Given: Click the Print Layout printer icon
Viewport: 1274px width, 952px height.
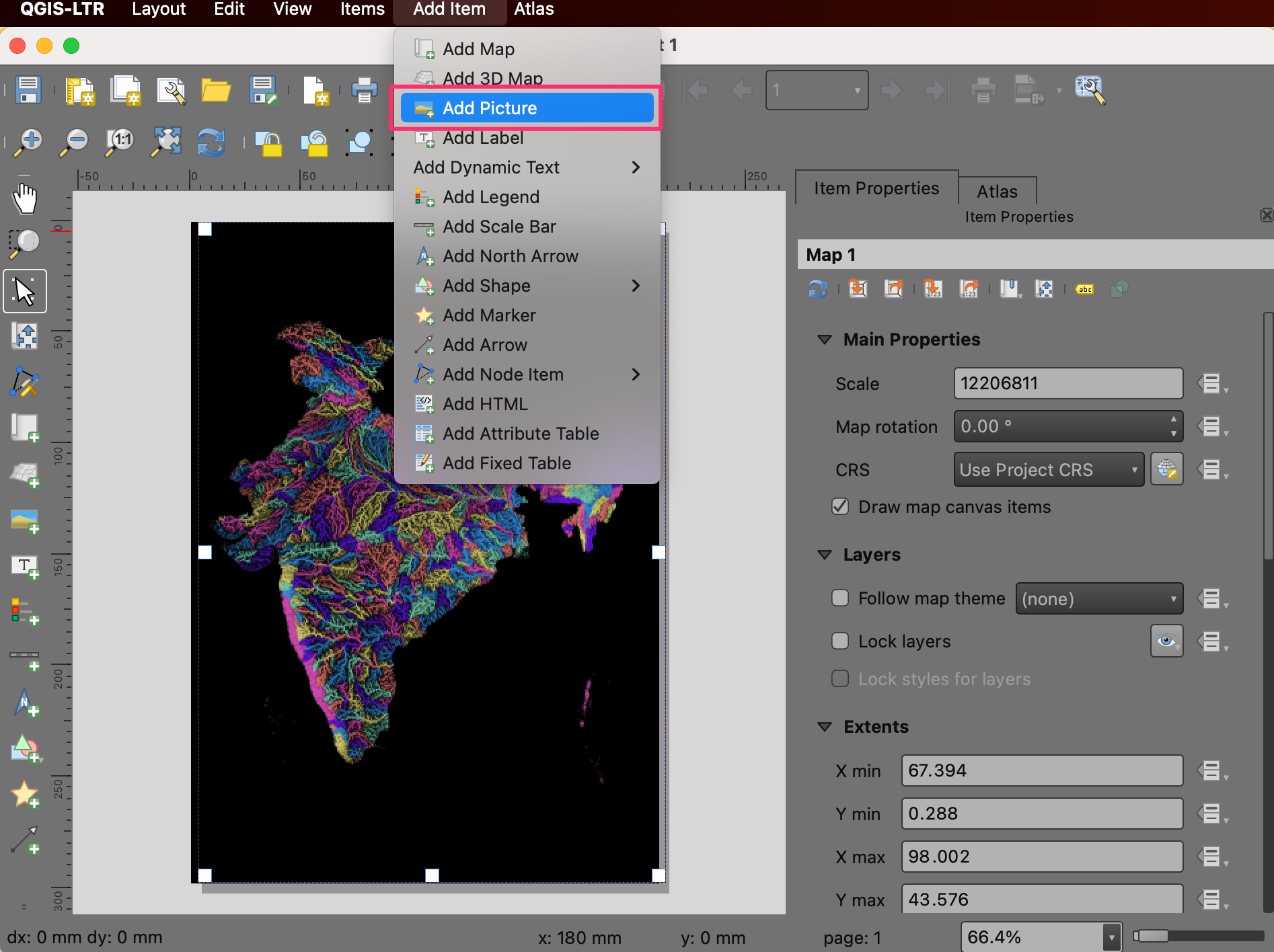Looking at the screenshot, I should tap(364, 90).
